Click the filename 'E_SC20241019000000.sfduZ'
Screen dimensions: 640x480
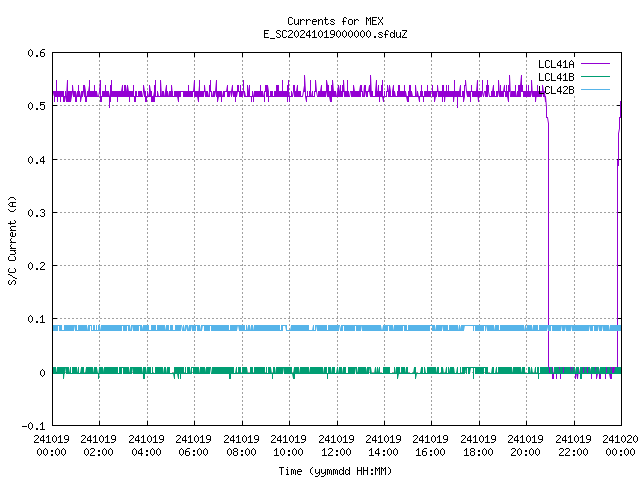tap(335, 34)
